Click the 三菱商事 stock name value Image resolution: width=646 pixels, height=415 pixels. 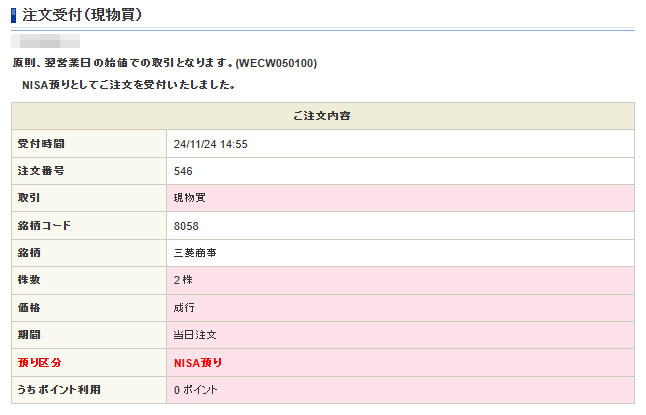[195, 253]
